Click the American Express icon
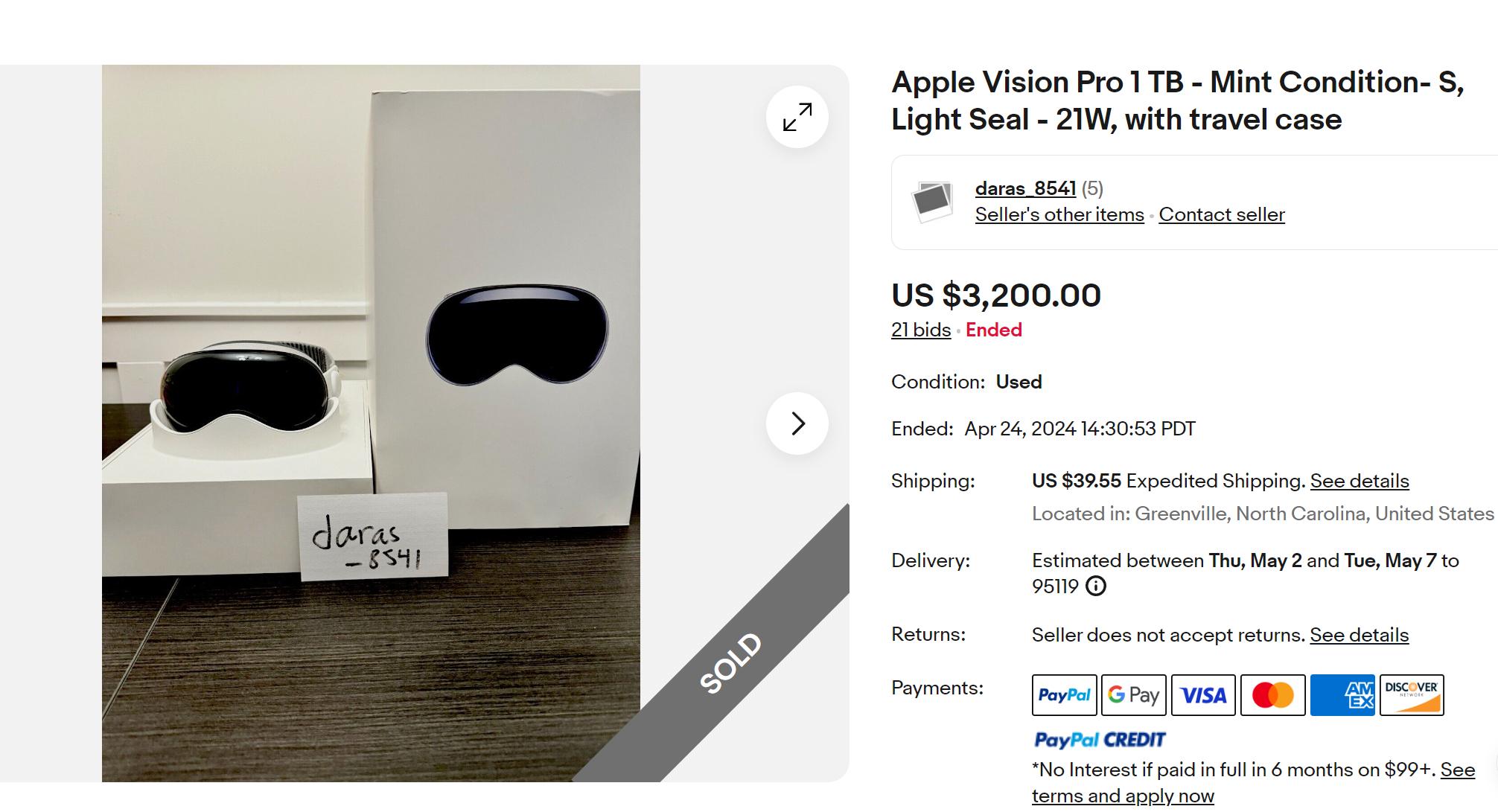 point(1342,695)
